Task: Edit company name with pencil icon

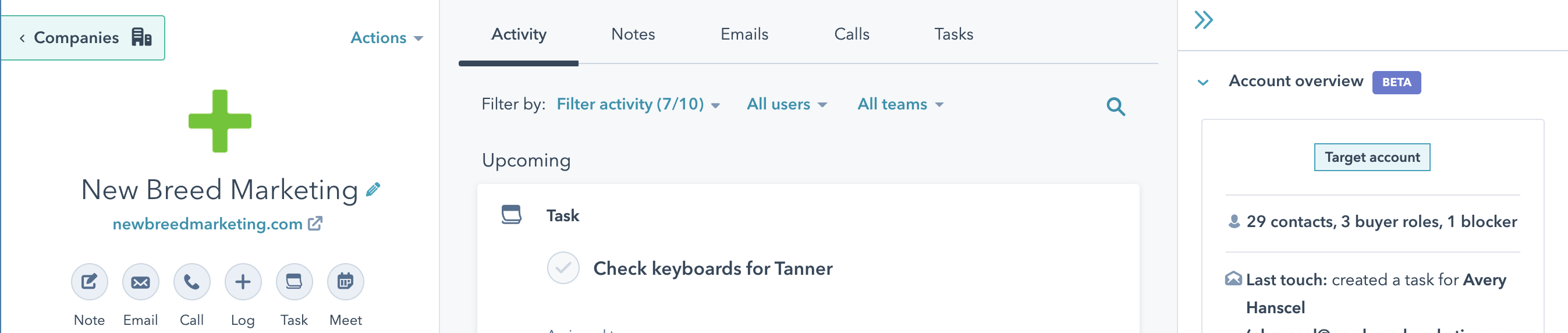Action: point(373,190)
